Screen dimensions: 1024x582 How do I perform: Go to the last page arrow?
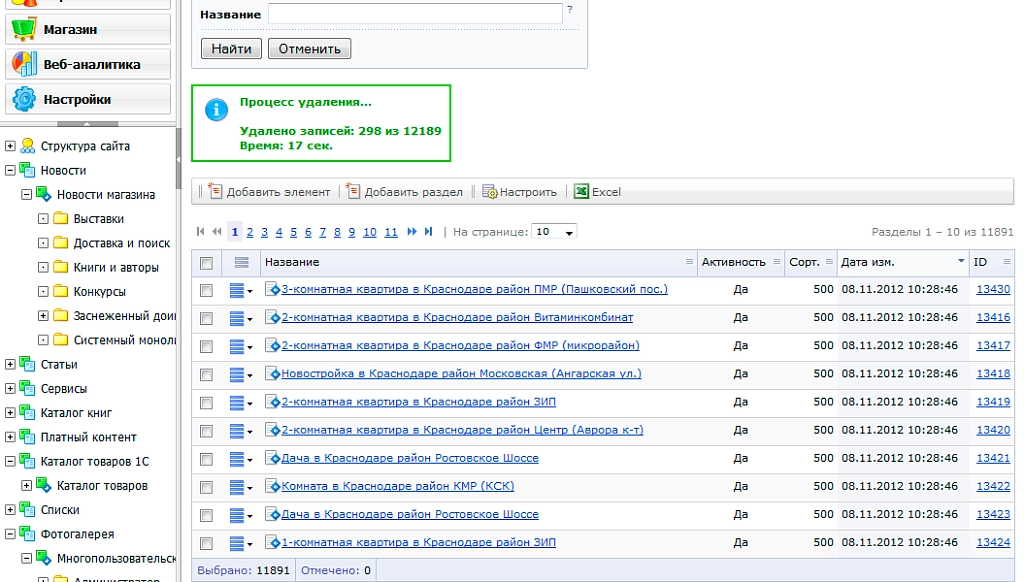[428, 231]
